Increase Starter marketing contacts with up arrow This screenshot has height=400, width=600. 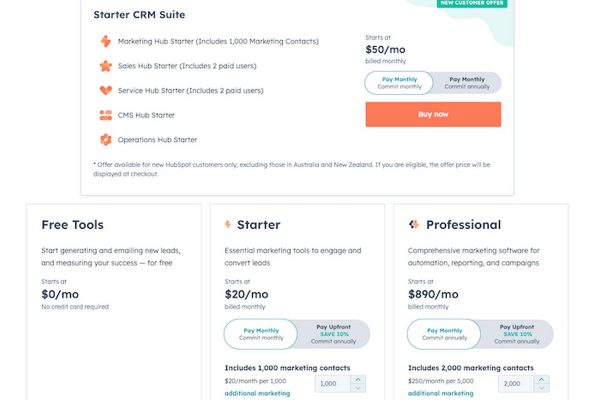click(358, 380)
